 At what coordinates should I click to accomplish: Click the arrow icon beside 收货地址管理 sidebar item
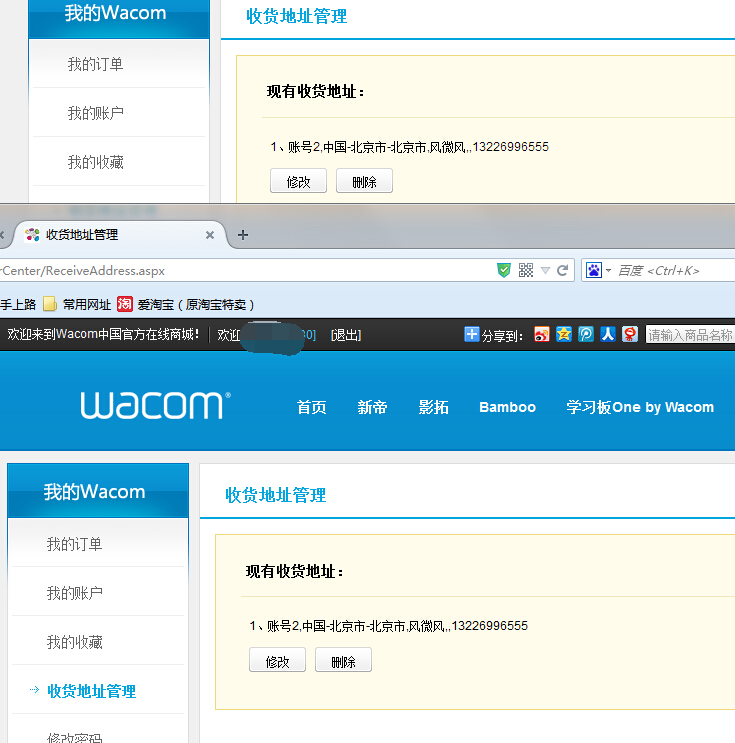coord(35,689)
